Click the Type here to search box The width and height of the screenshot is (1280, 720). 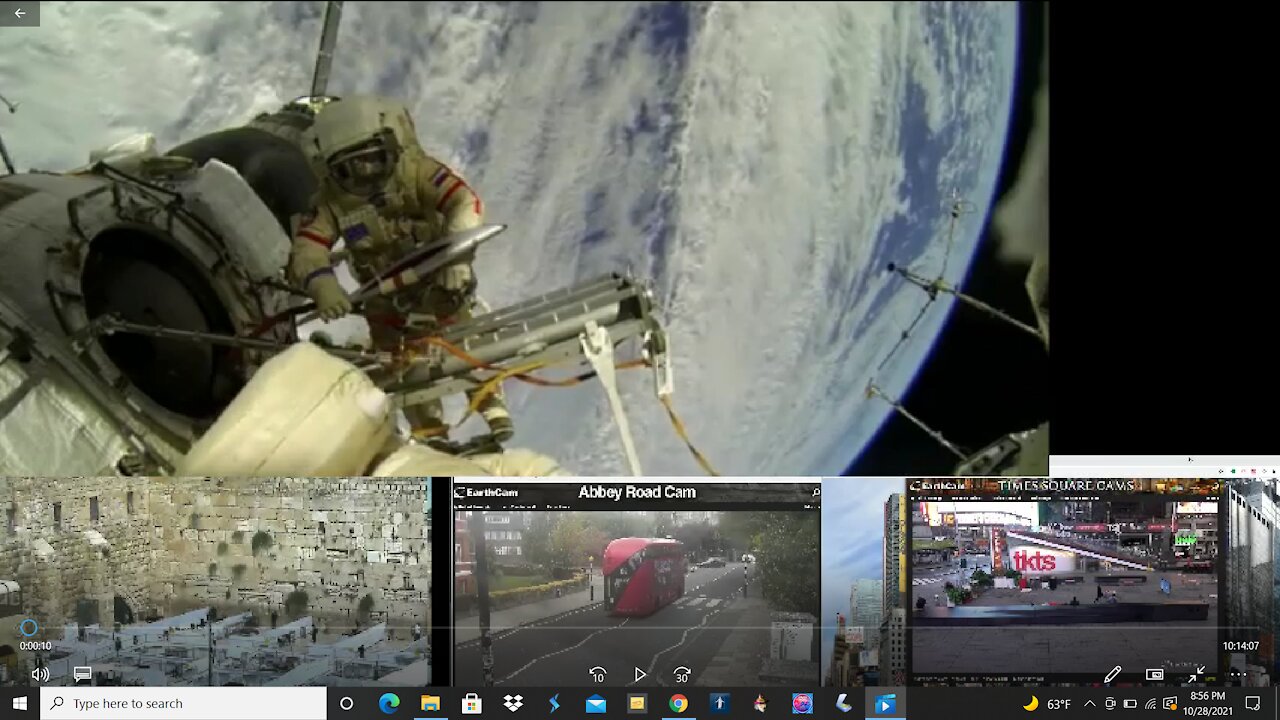click(x=184, y=703)
